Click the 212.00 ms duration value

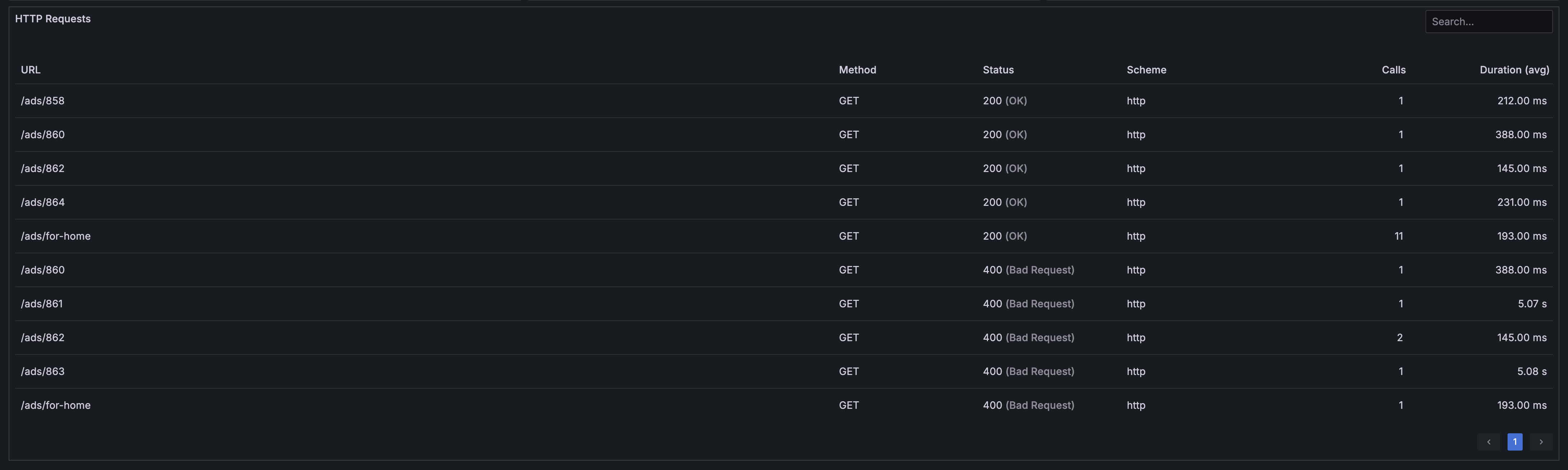1521,101
